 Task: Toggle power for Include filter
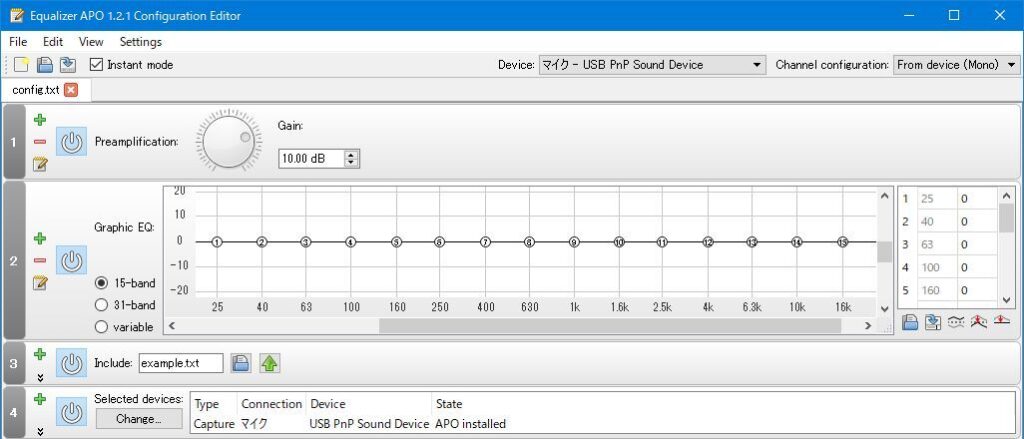tap(71, 363)
